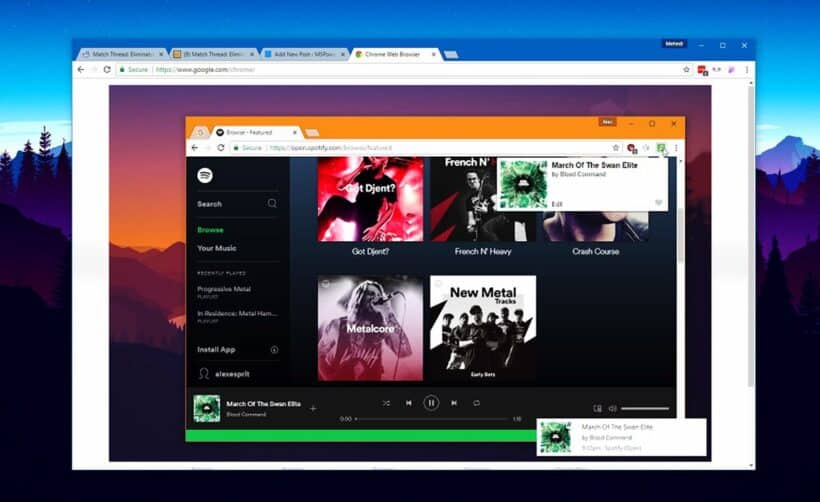Open the Got Djent? playlist cover
This screenshot has height=502, width=820.
[370, 199]
